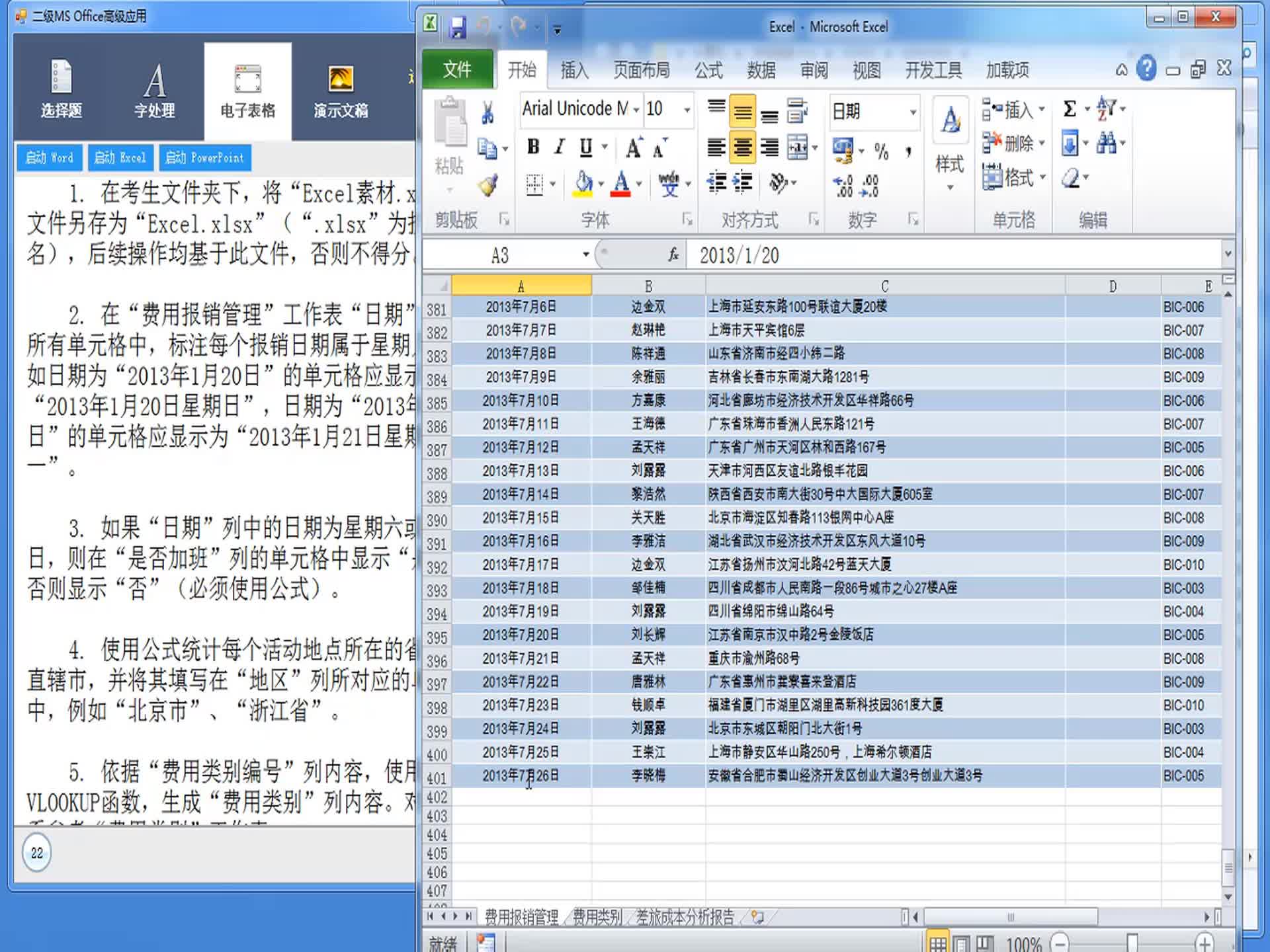This screenshot has width=1270, height=952.
Task: Select the Percent Style icon
Action: click(880, 151)
